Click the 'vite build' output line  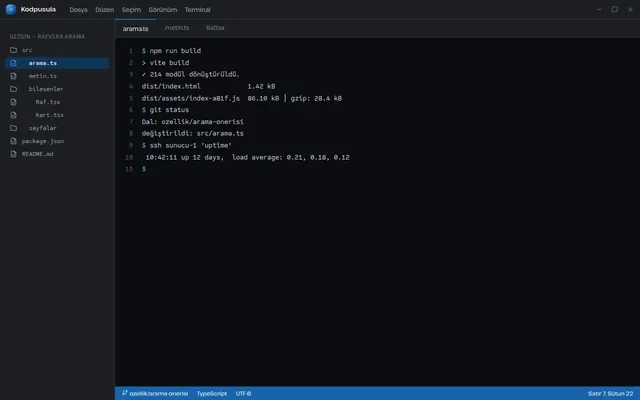point(165,62)
